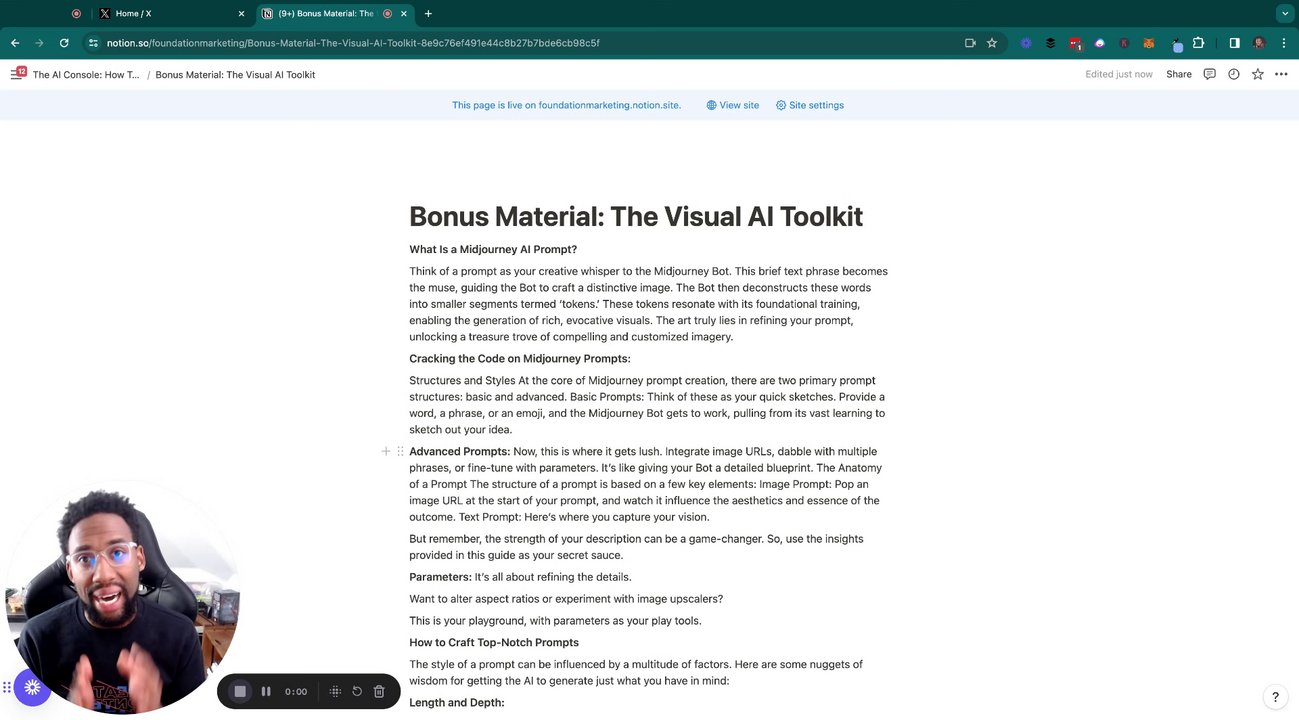The height and width of the screenshot is (720, 1299).
Task: Go back to previous page
Action: tap(15, 43)
